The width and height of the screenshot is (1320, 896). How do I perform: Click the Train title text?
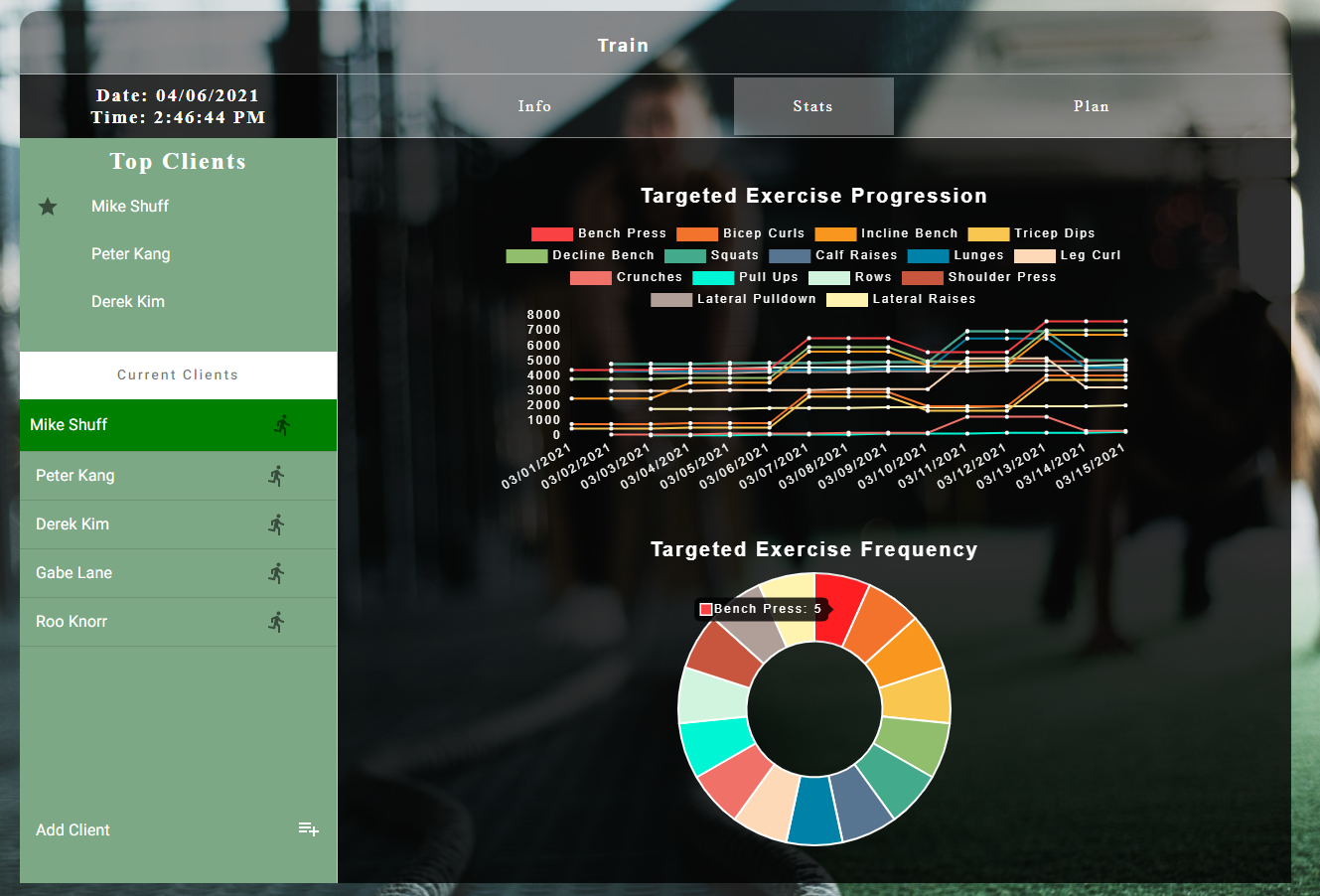pos(623,46)
